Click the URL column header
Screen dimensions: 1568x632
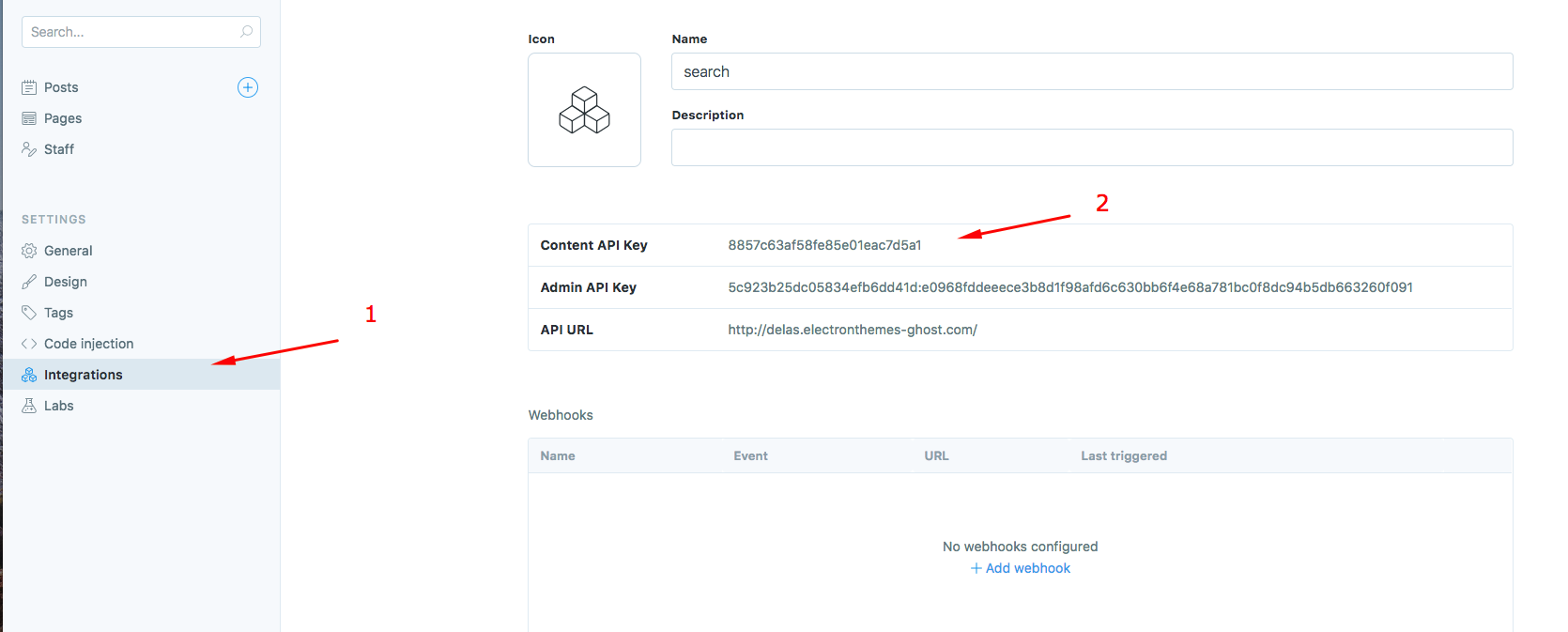click(936, 455)
